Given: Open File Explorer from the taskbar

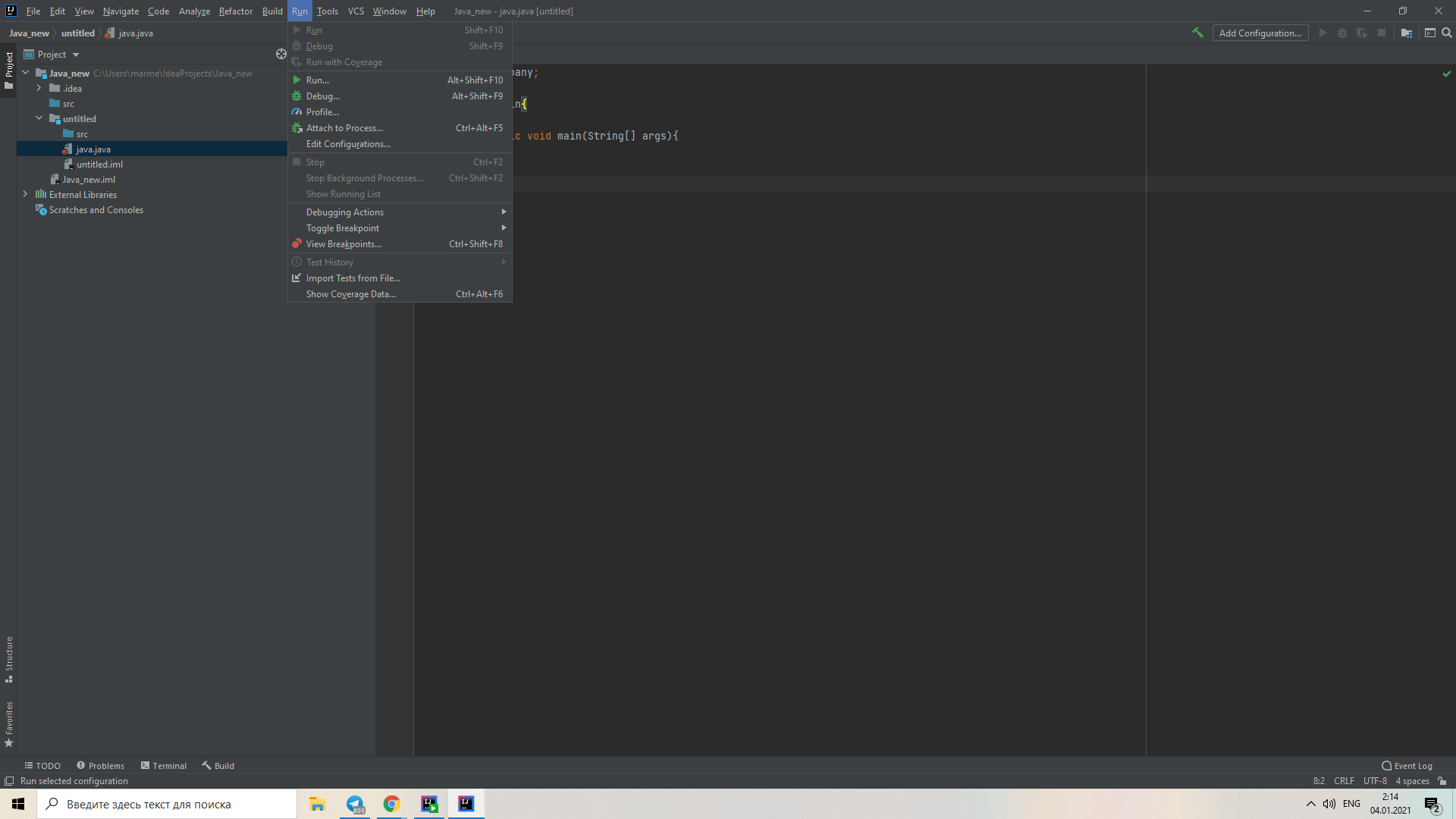Looking at the screenshot, I should point(318,804).
